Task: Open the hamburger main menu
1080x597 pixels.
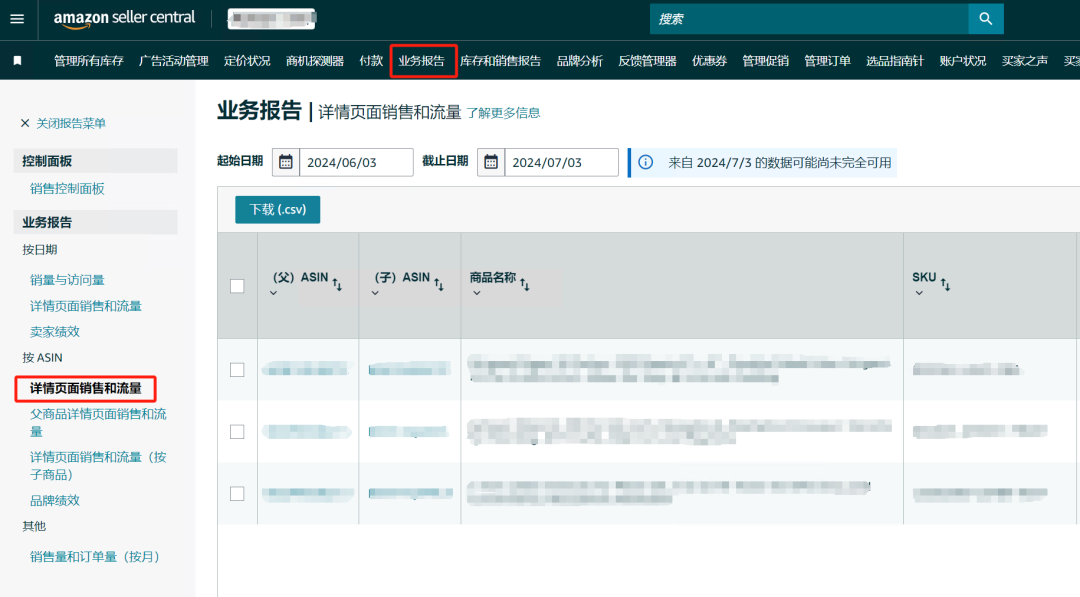Action: (x=17, y=19)
